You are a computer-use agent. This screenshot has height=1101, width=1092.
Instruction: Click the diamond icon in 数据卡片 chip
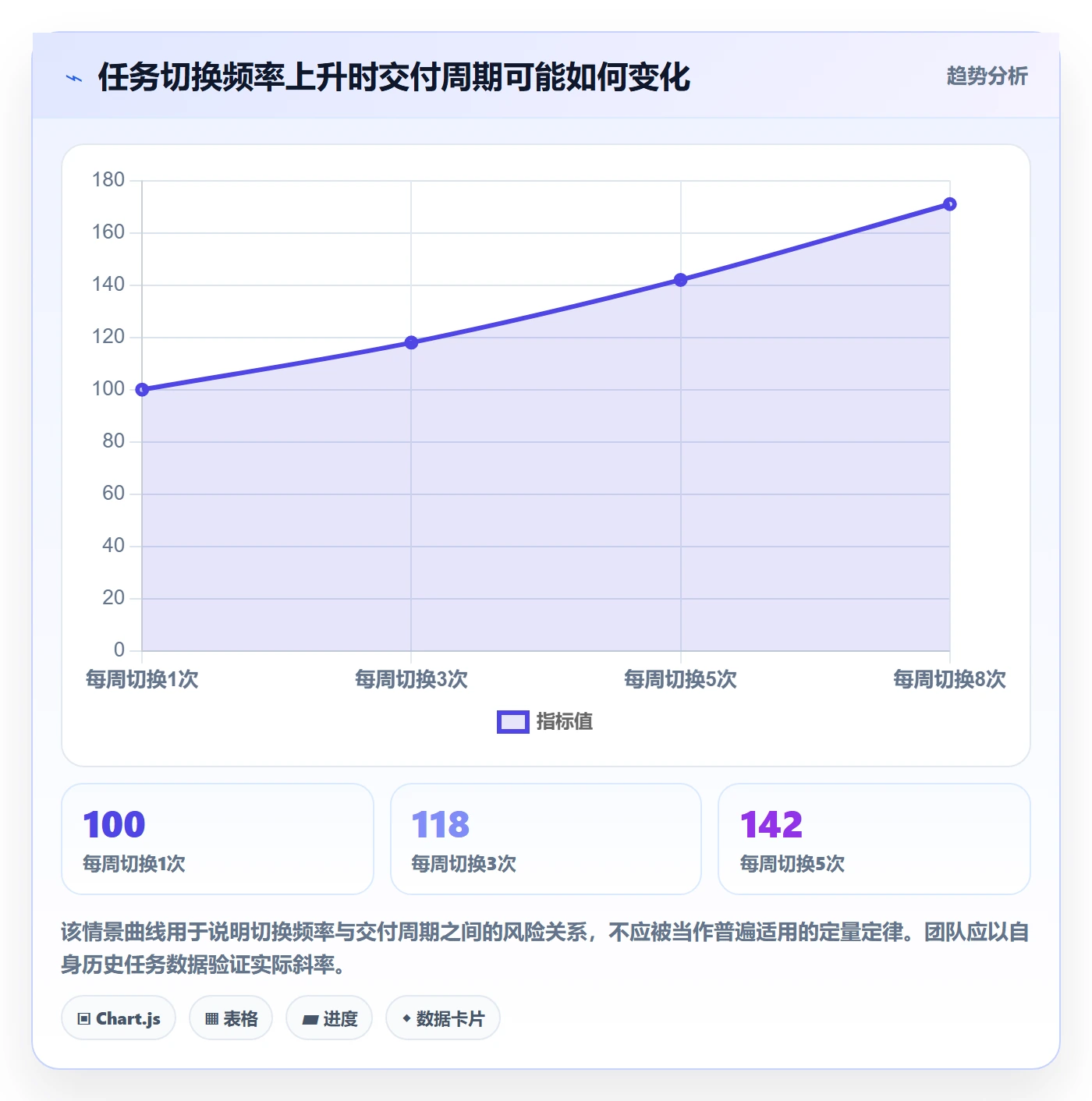click(x=406, y=1018)
